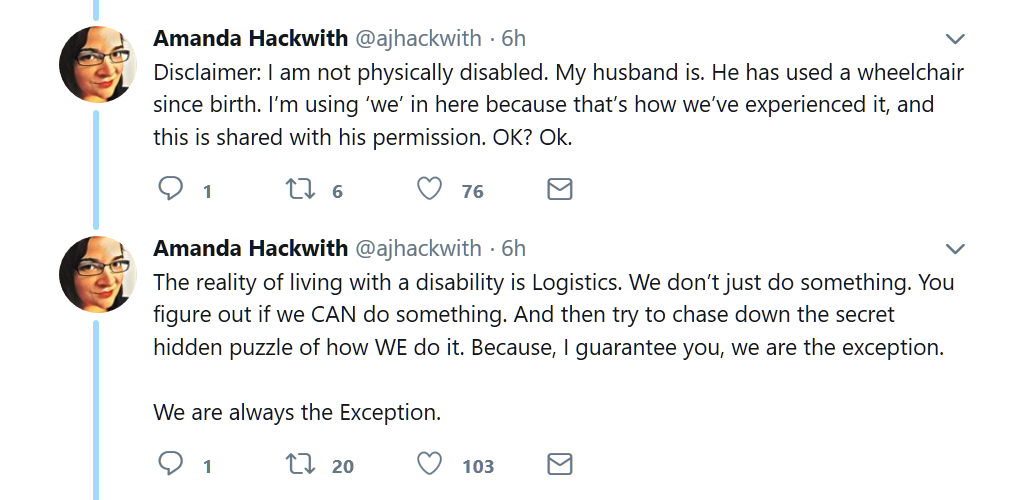Screen dimensions: 1017x500
Task: Share Logistics tweet via message envelope
Action: coord(560,465)
